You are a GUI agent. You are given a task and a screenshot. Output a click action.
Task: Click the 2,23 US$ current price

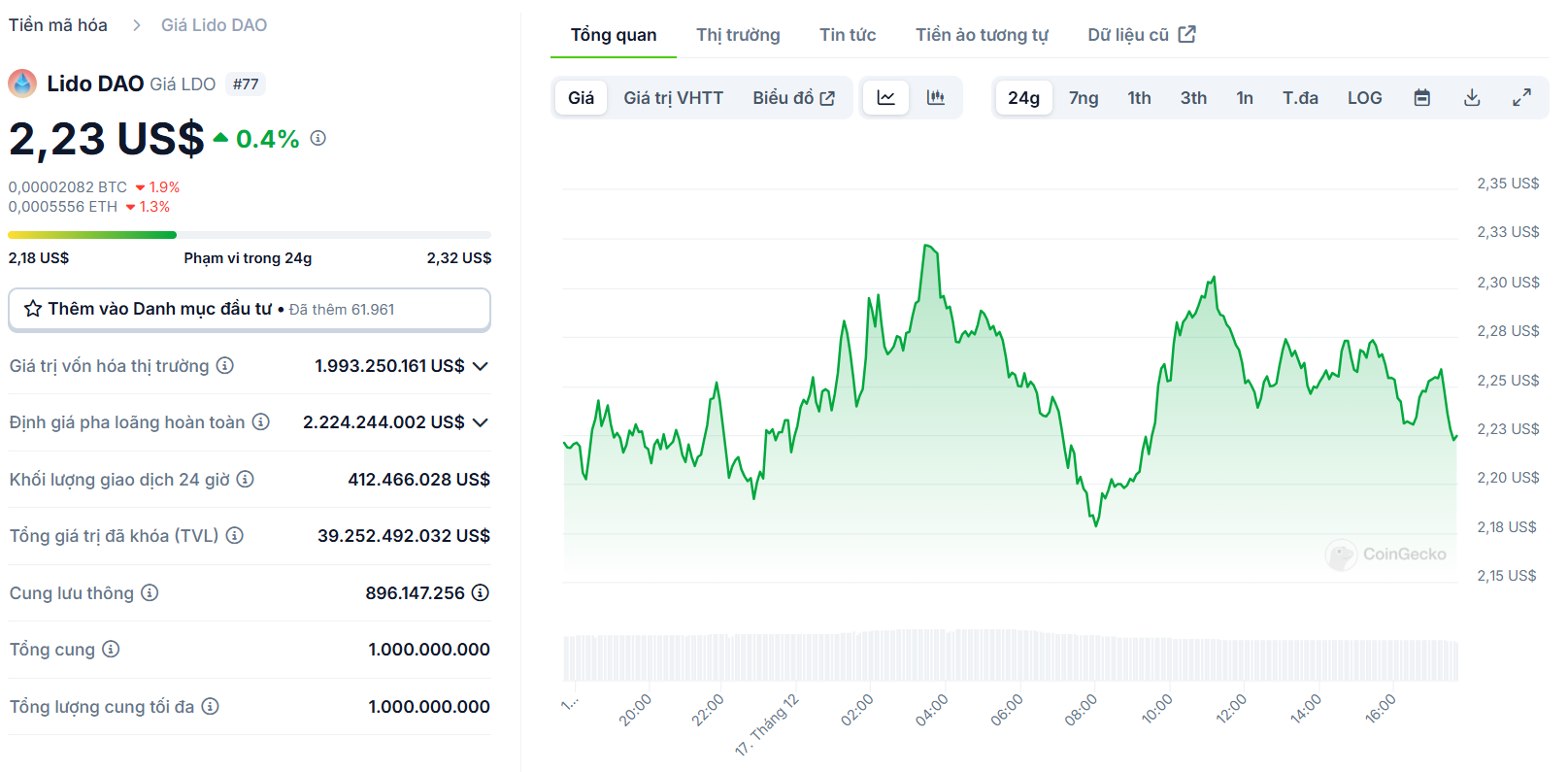107,139
